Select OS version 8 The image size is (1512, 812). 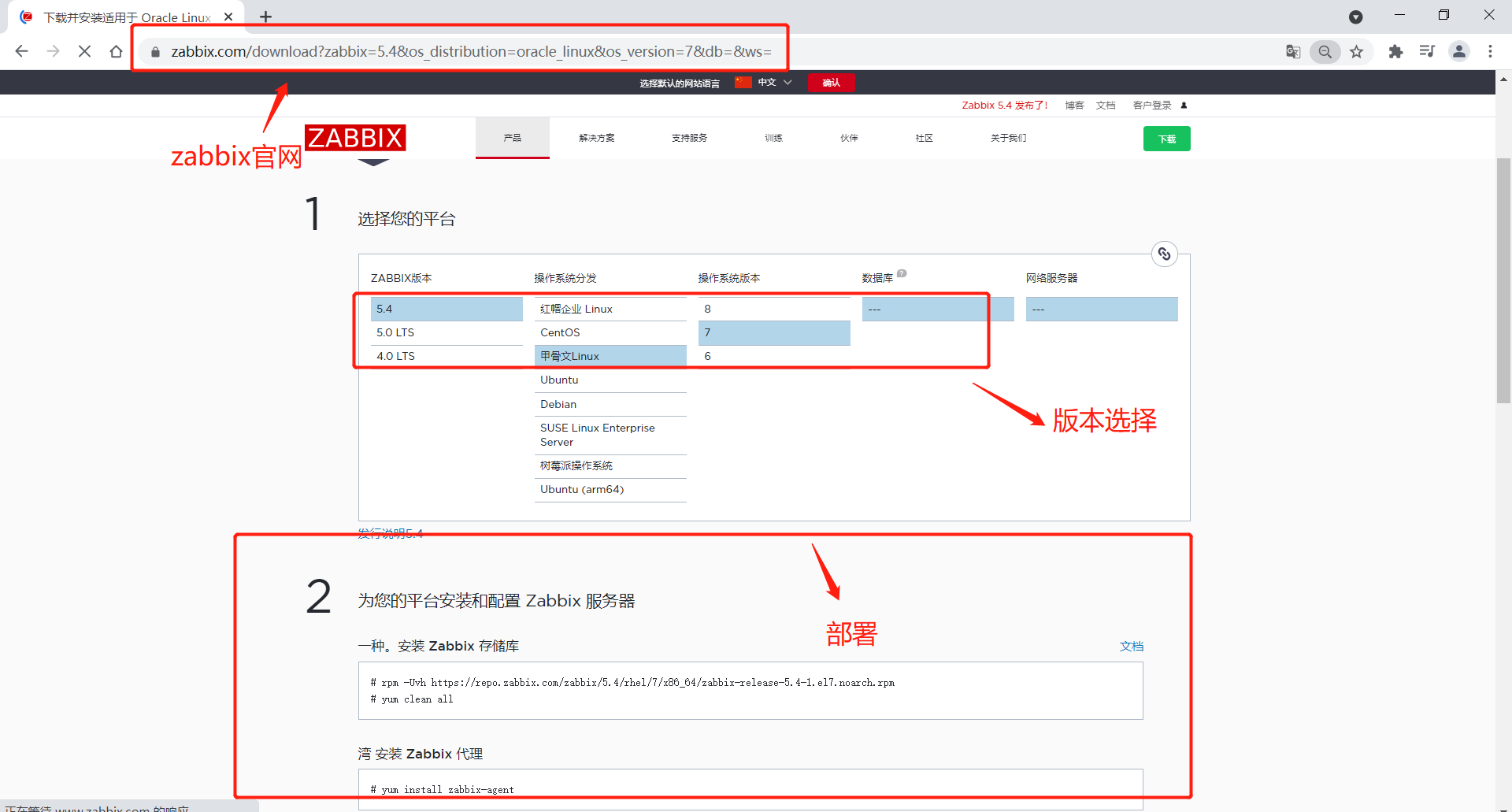click(774, 309)
